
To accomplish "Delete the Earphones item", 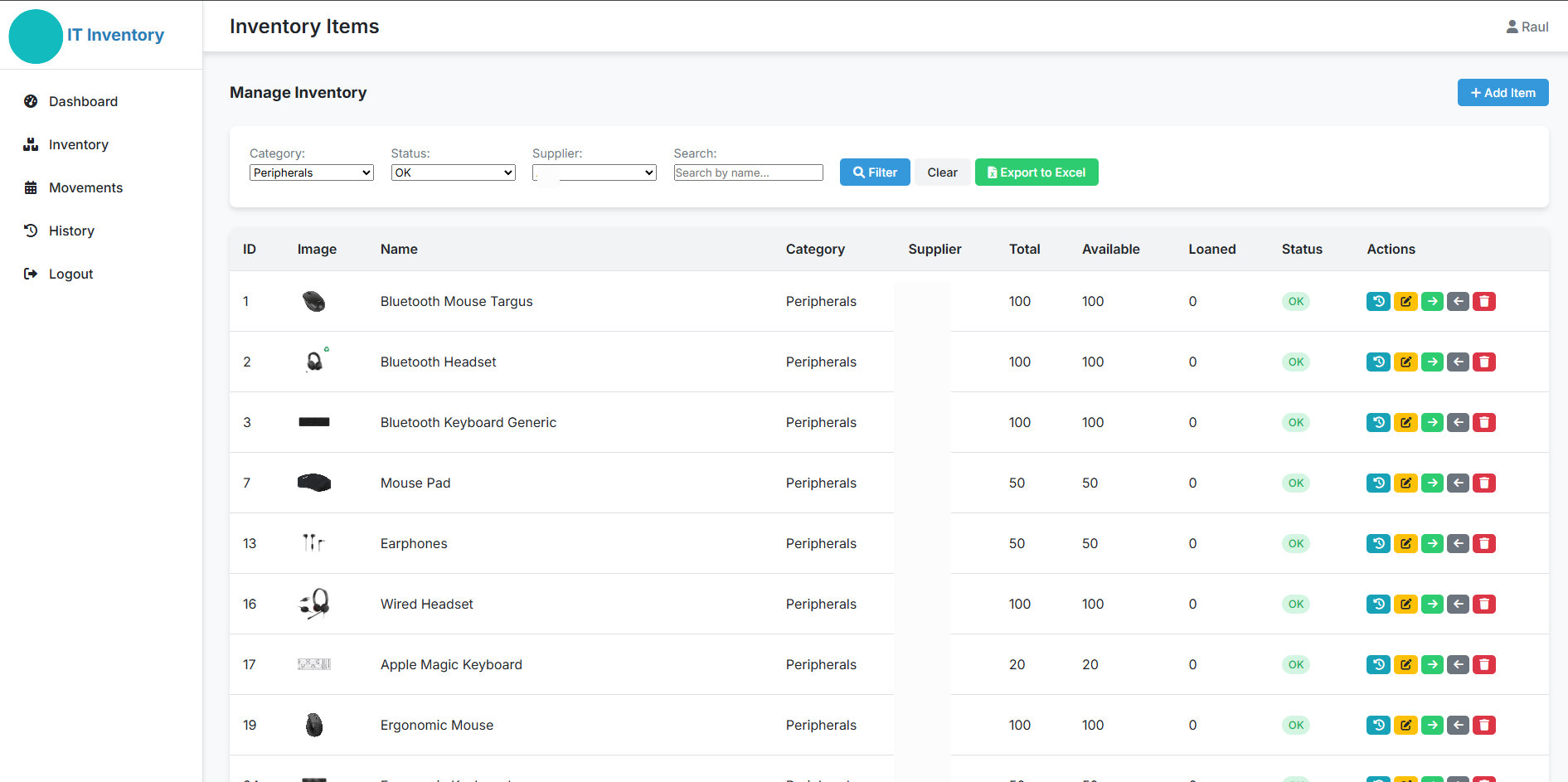I will pos(1484,543).
